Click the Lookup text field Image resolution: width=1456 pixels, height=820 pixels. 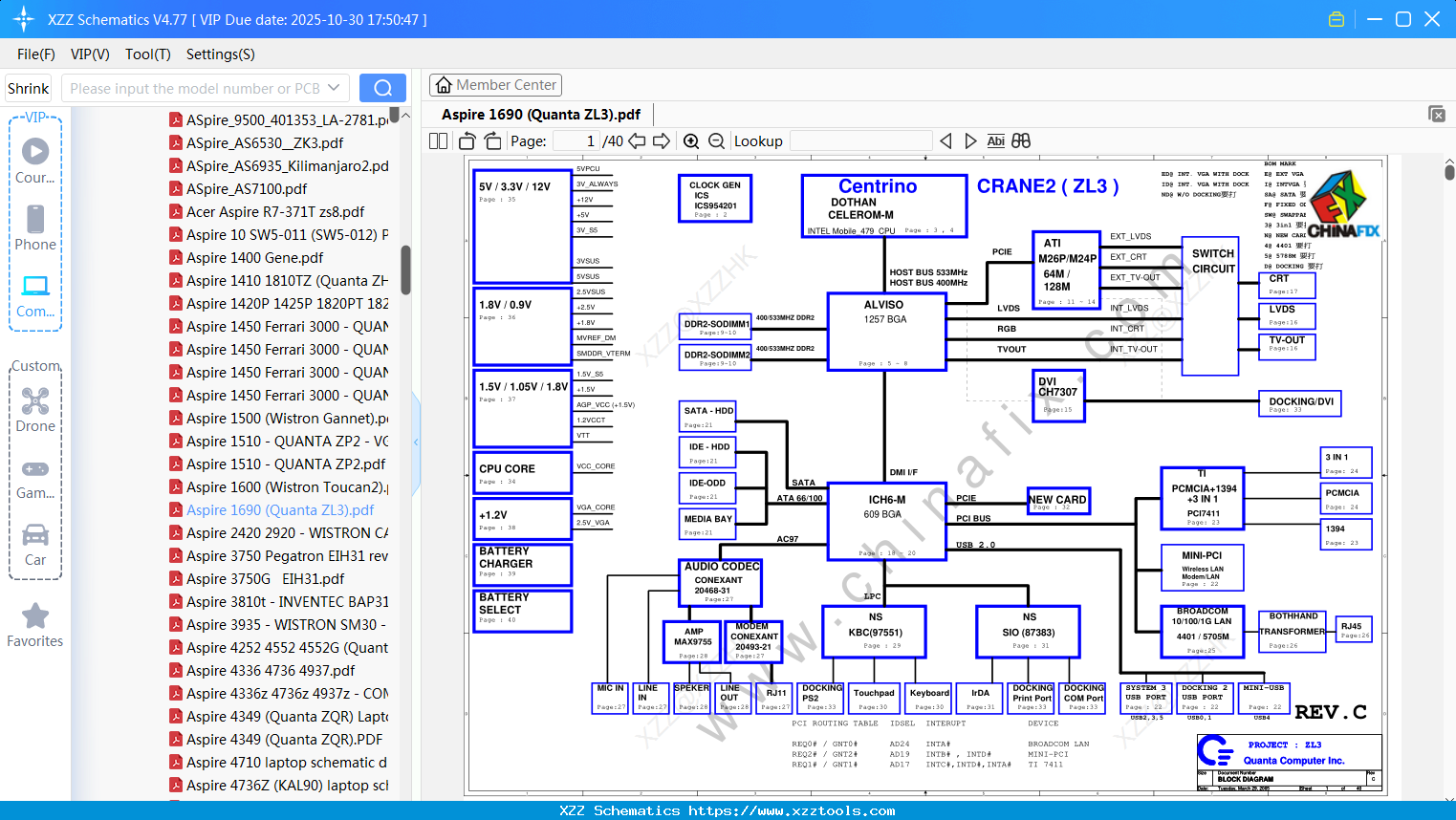coord(860,141)
